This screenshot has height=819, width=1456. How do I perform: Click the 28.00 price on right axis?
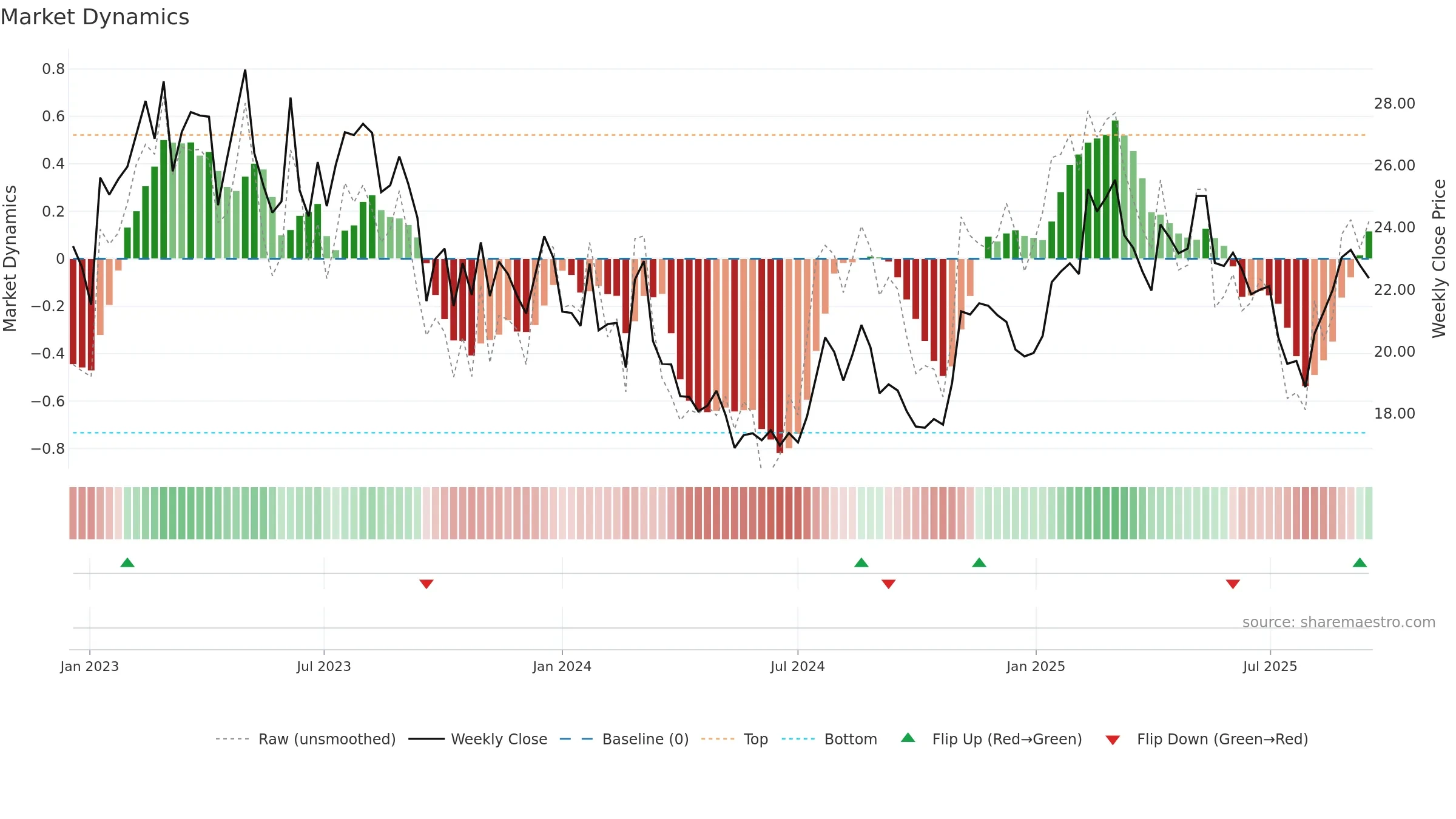(1395, 104)
